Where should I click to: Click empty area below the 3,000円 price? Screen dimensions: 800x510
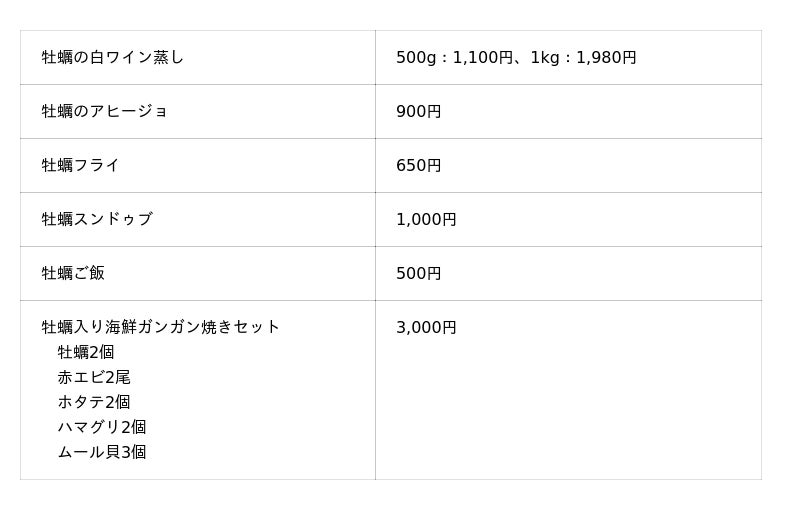567,420
